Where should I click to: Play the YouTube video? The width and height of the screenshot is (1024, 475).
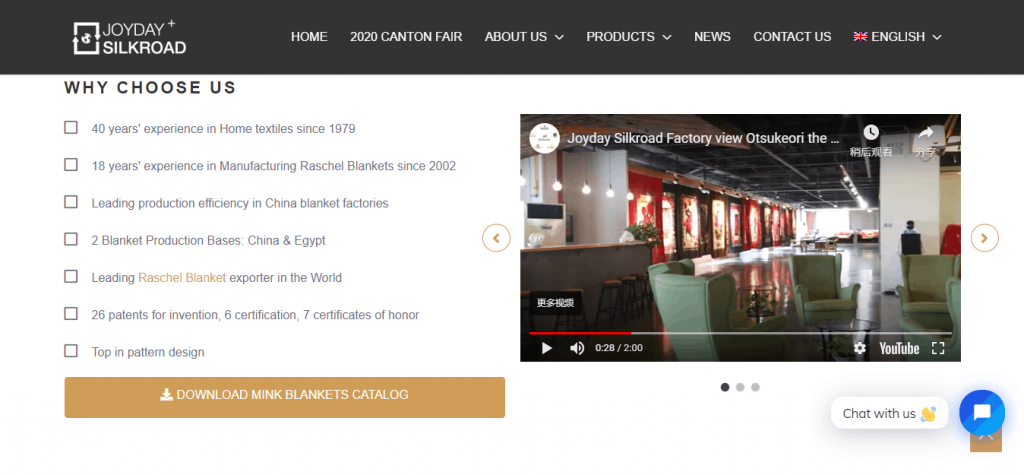(547, 348)
